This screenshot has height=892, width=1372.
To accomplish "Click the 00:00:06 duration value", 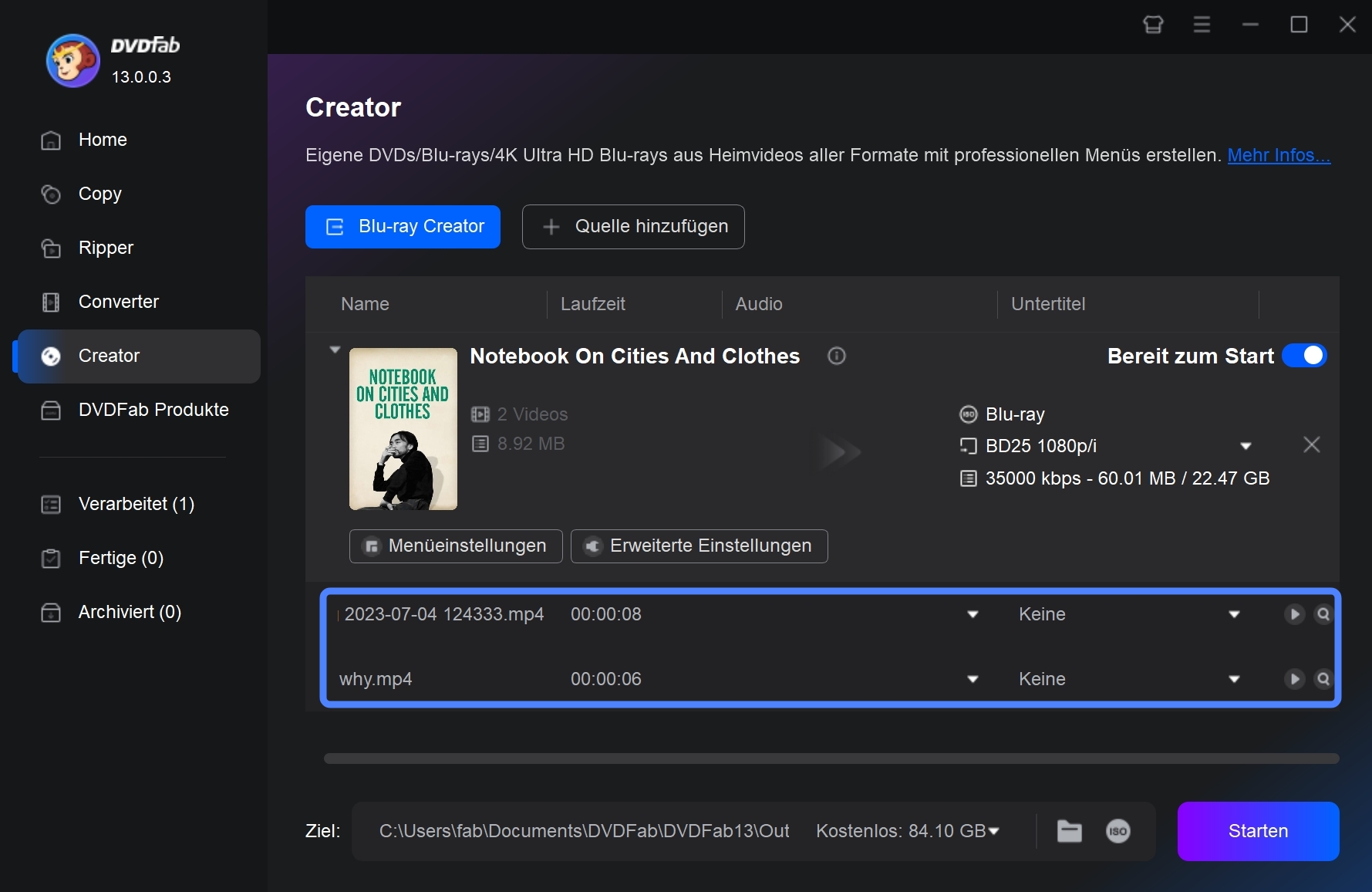I will 606,679.
